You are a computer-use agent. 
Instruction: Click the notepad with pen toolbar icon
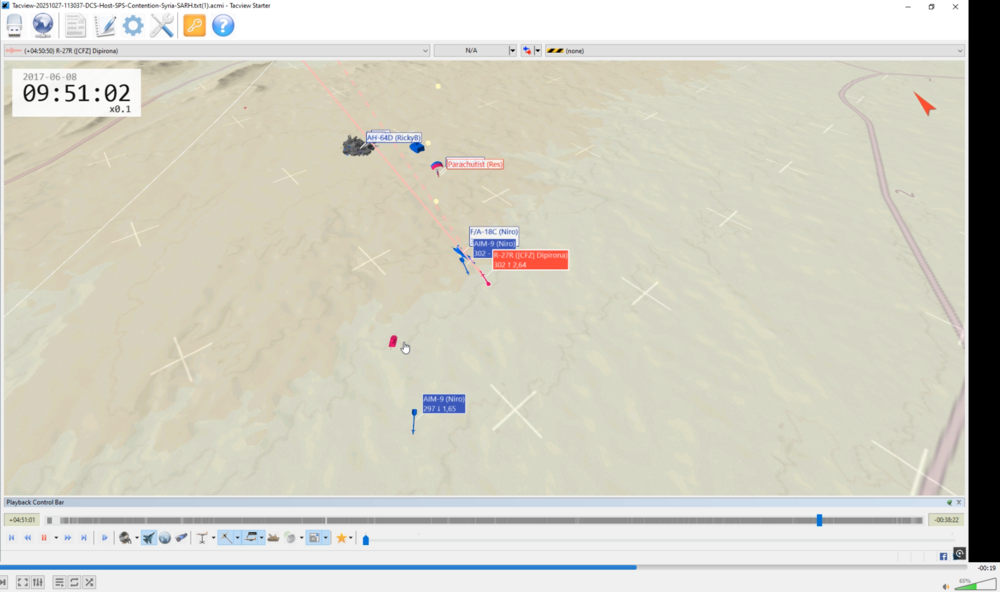(105, 26)
